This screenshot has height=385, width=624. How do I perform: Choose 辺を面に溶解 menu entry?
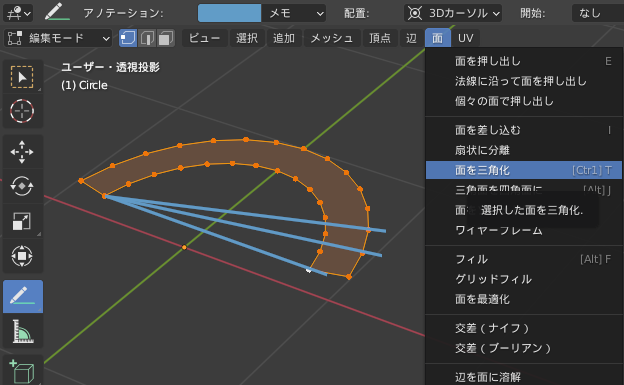(524, 377)
